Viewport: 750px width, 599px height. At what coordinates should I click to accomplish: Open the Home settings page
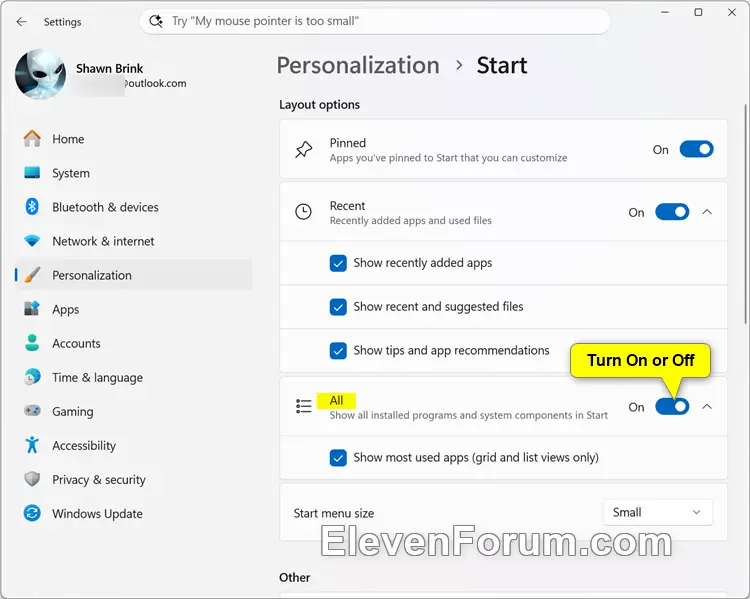point(133,139)
